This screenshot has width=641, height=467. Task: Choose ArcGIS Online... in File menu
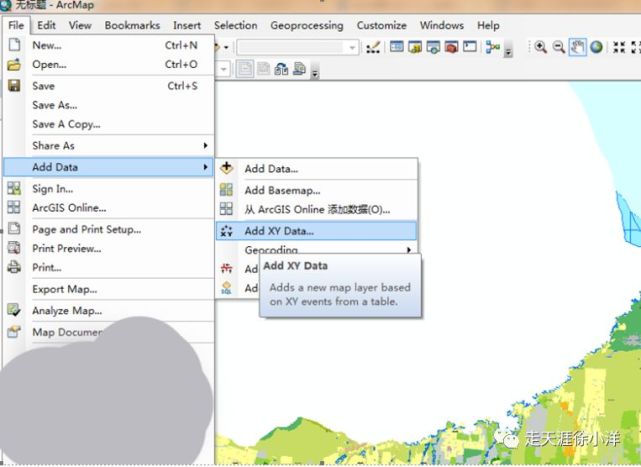(108, 208)
